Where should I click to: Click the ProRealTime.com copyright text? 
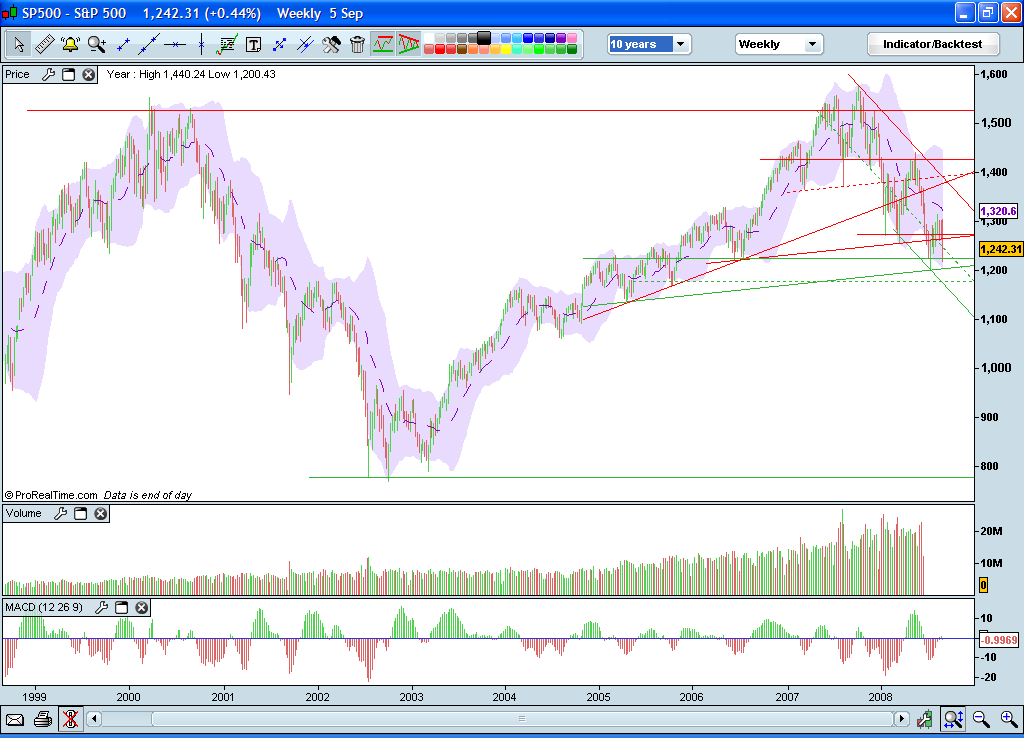51,495
